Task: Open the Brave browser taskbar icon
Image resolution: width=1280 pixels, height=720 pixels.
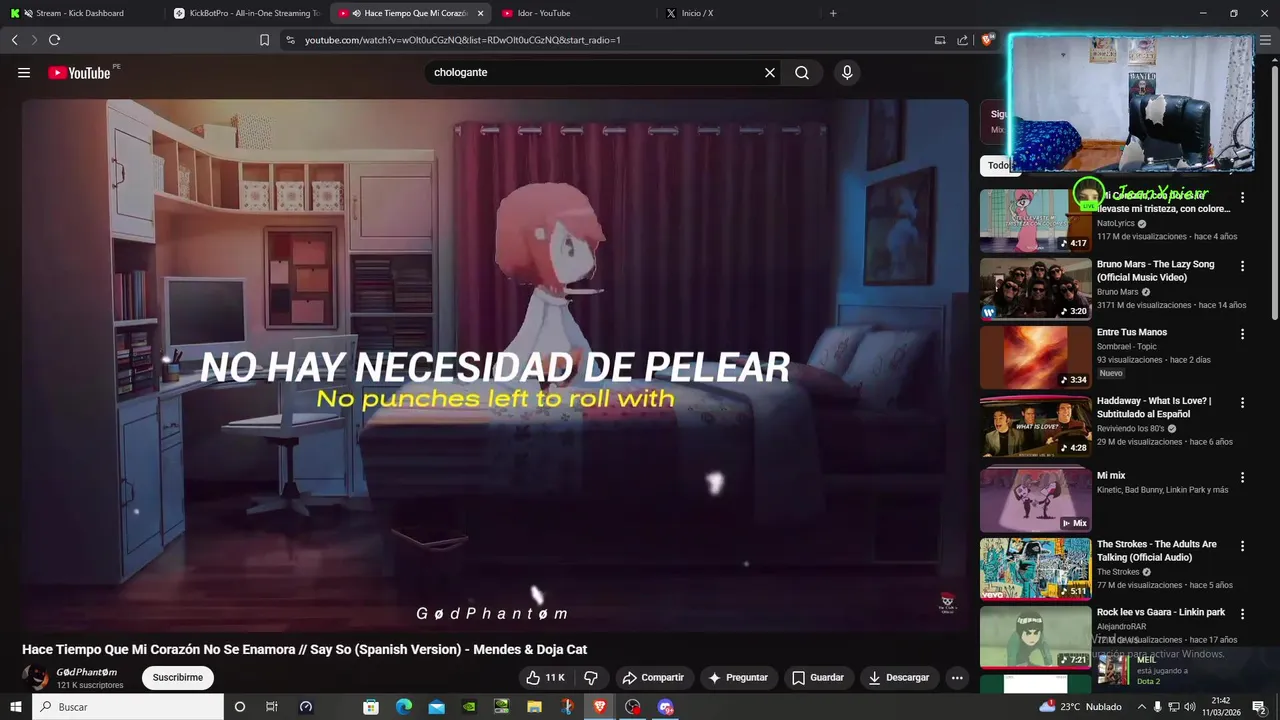Action: pyautogui.click(x=600, y=707)
